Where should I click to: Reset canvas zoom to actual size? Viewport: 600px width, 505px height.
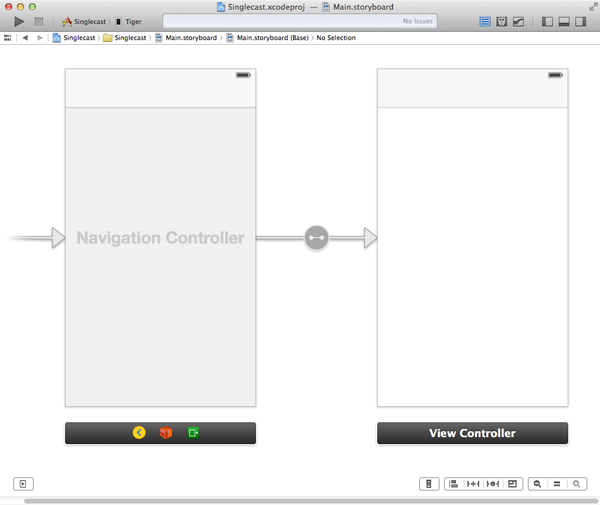(557, 484)
